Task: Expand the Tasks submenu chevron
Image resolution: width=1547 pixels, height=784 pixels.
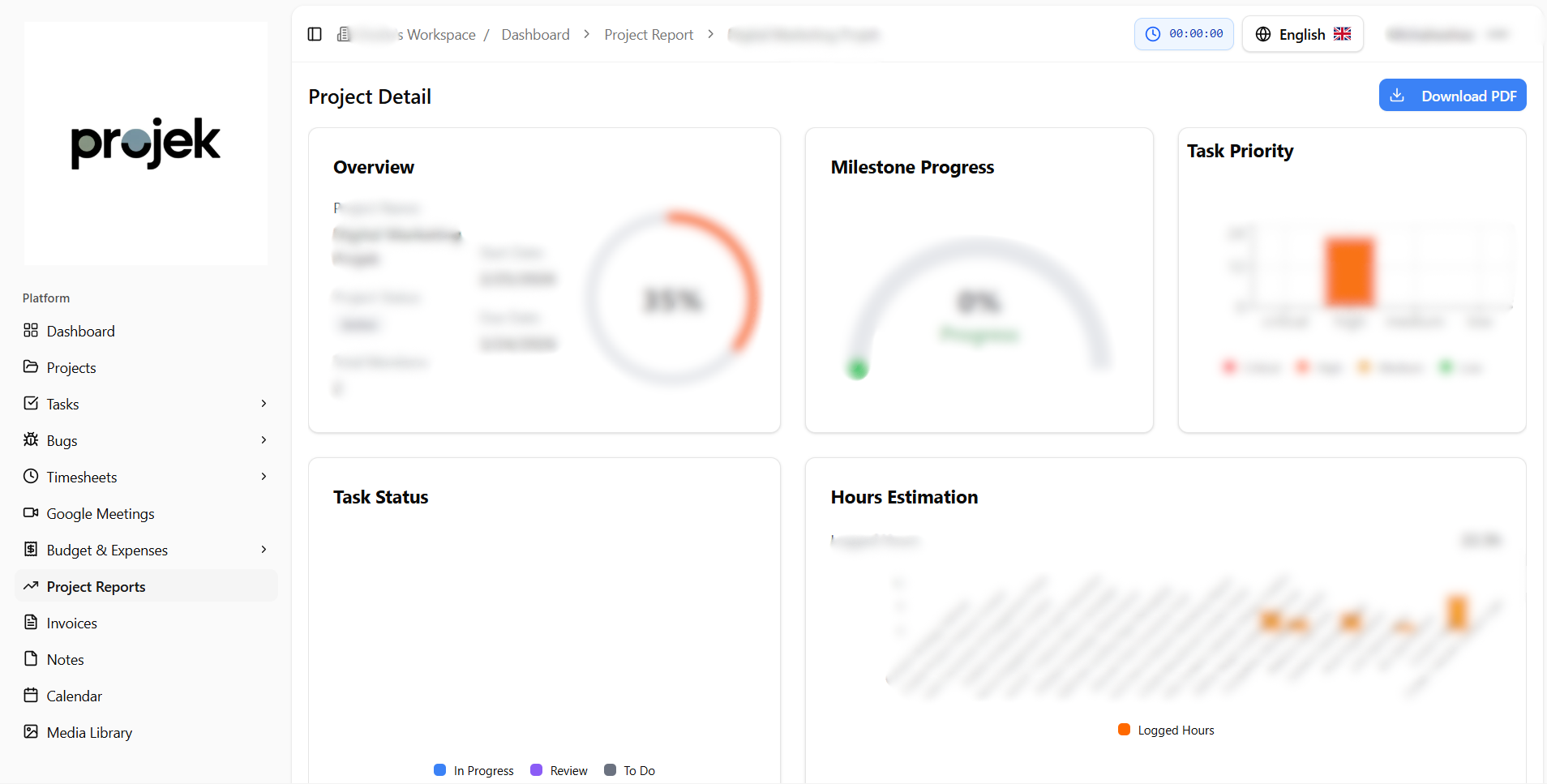Action: click(x=264, y=404)
